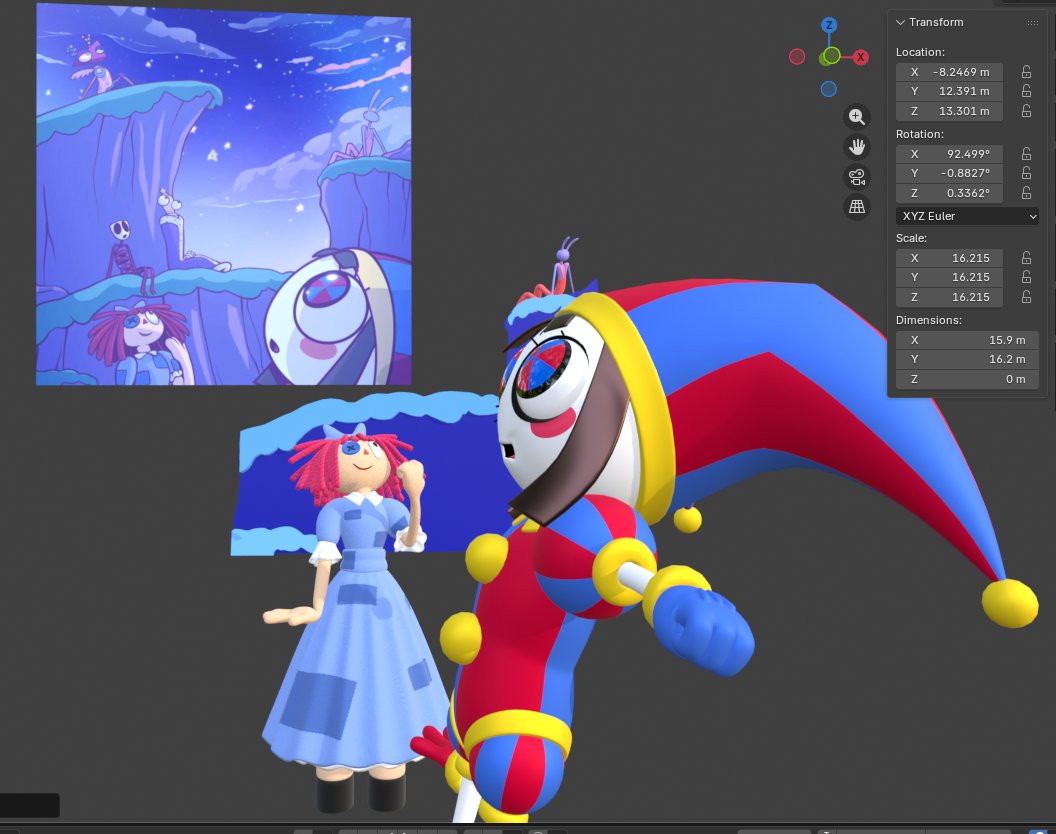Open the XYZ Euler rotation mode dropdown
Viewport: 1056px width, 834px height.
click(967, 216)
